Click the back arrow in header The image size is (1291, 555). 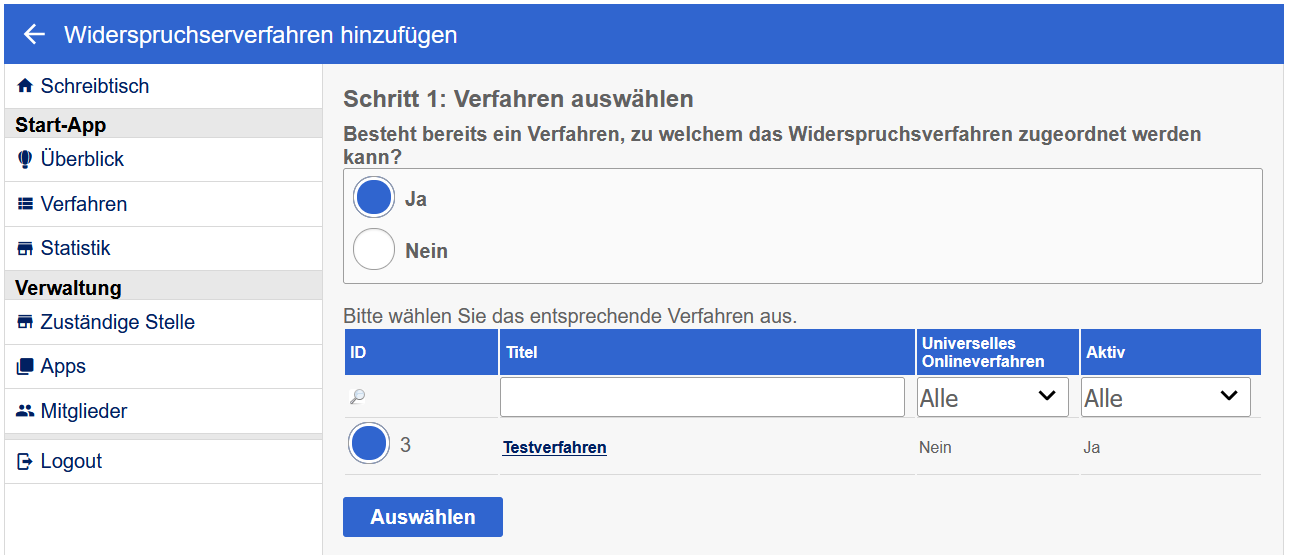coord(34,35)
